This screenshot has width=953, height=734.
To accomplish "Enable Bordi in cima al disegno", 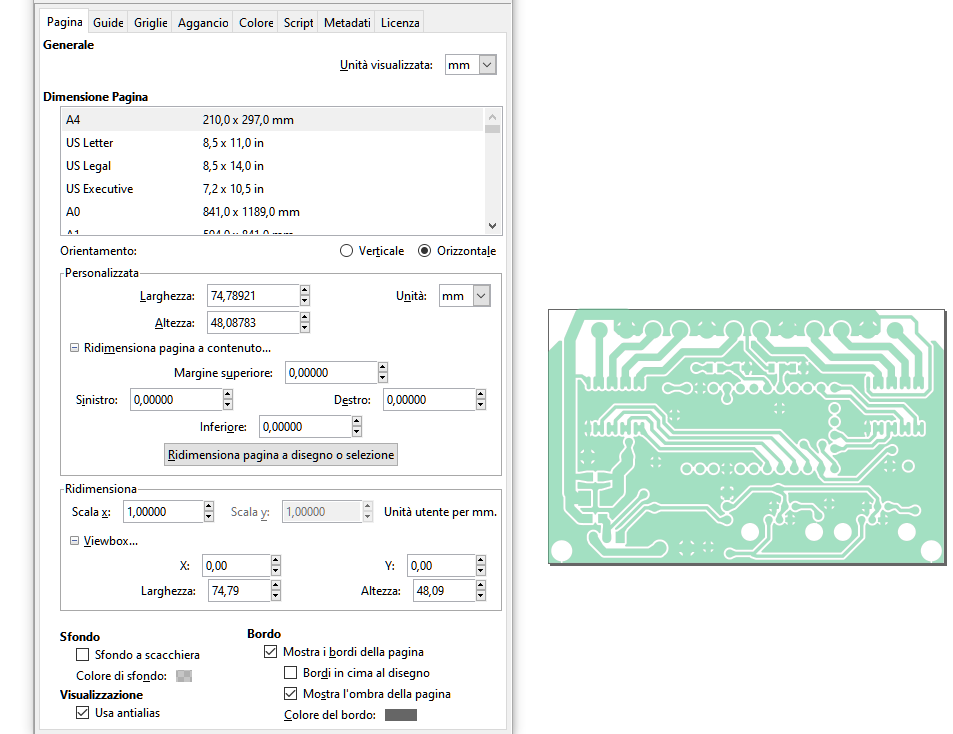I will 291,673.
